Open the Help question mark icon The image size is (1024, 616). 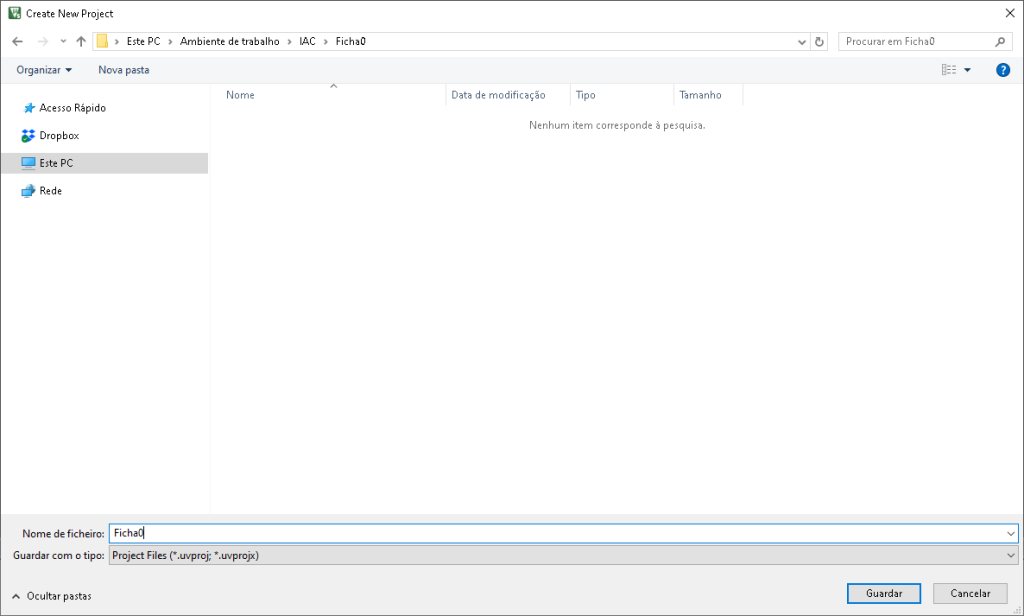[1003, 70]
